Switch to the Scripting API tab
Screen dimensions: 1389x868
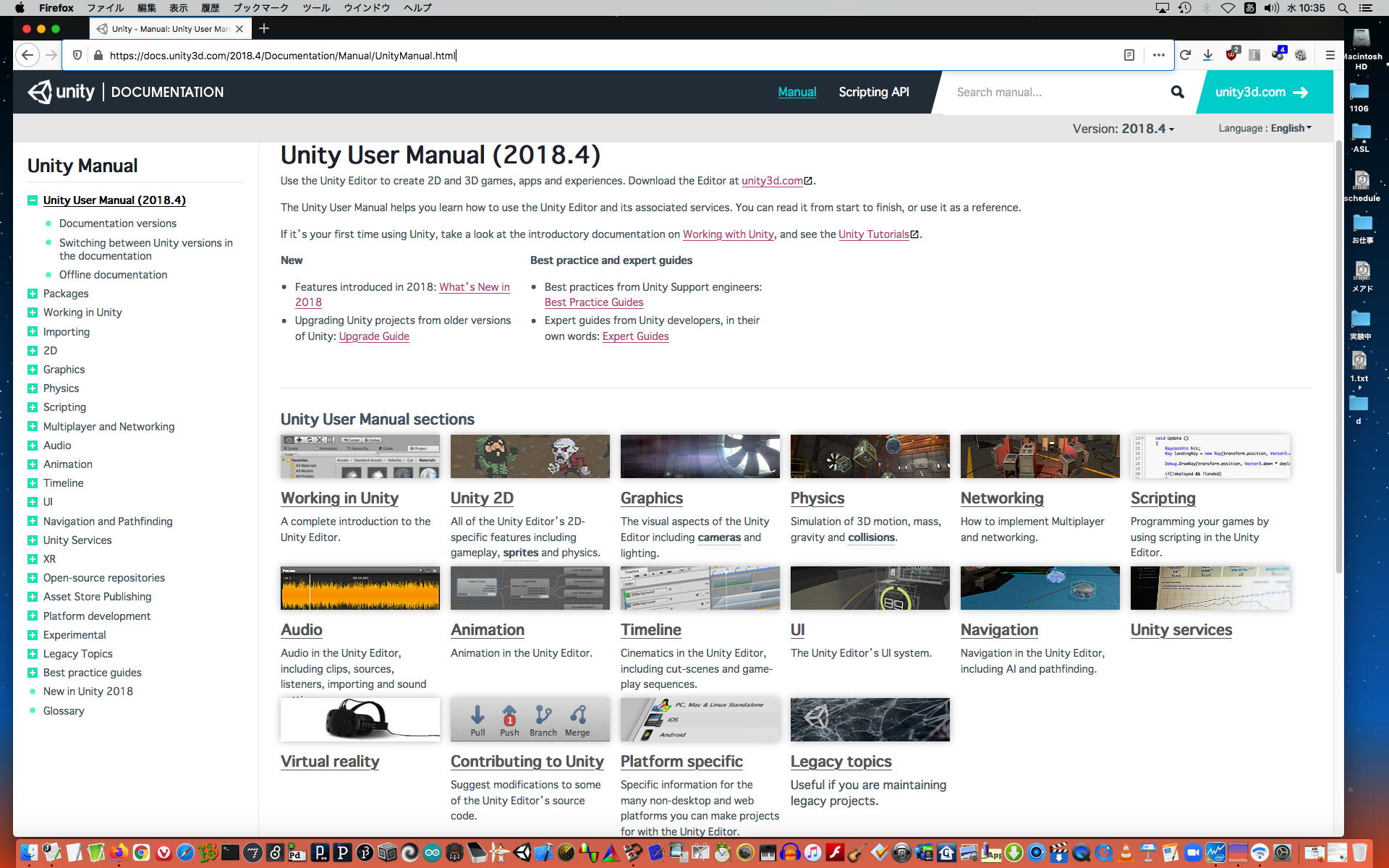873,92
